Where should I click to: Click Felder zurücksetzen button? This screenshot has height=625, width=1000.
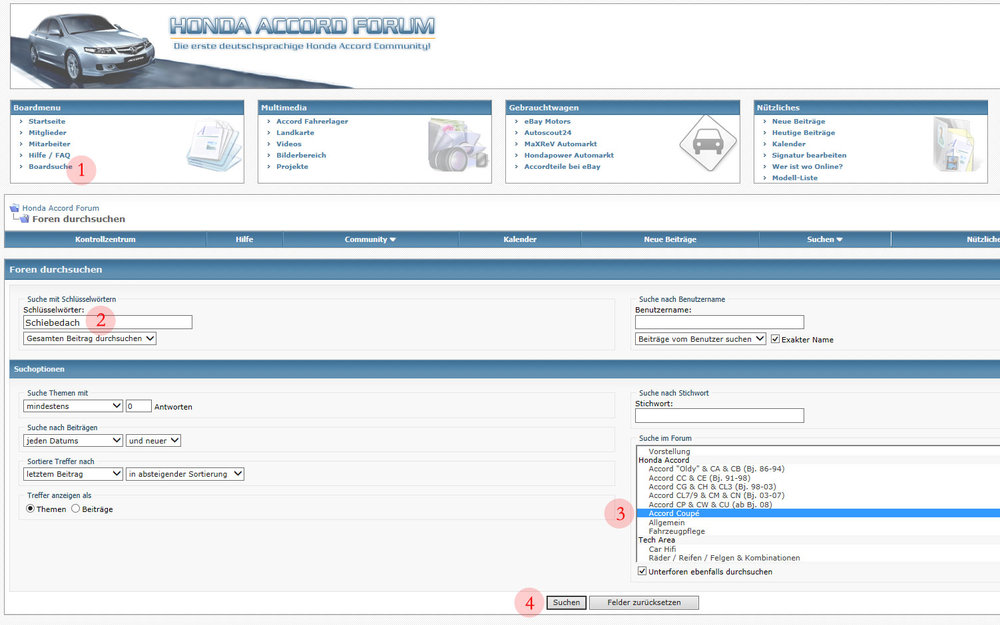tap(643, 603)
